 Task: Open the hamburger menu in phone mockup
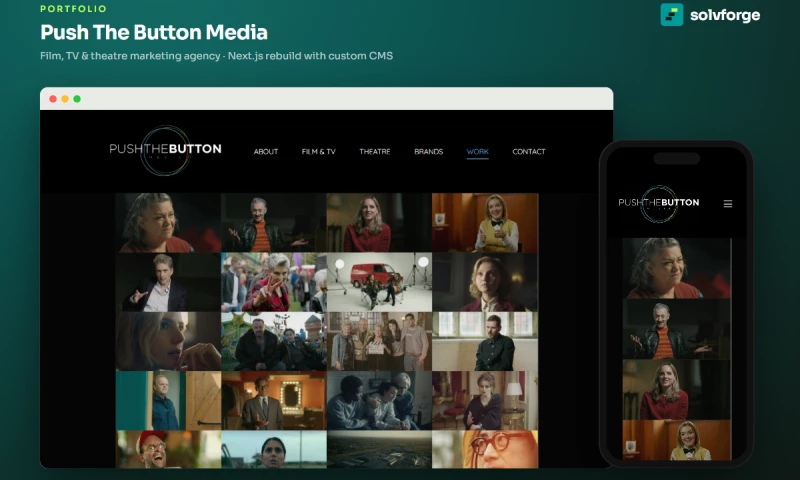click(728, 204)
